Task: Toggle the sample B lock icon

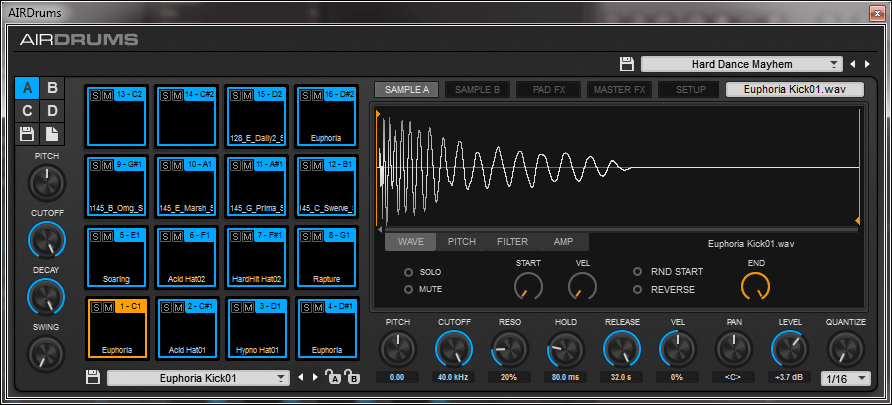Action: tap(353, 377)
